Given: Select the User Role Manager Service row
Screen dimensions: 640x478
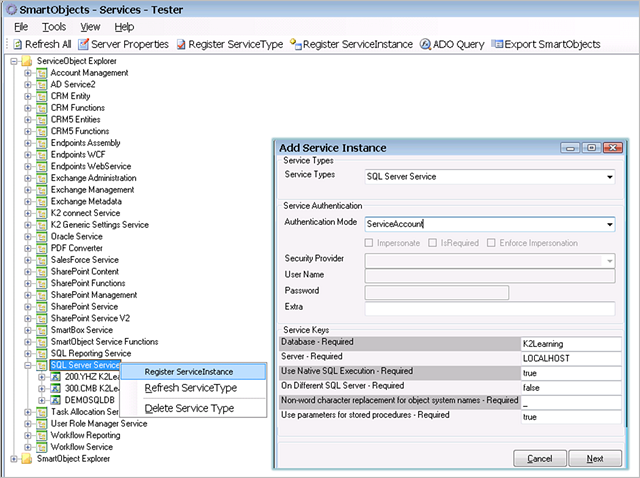Looking at the screenshot, I should tap(99, 424).
